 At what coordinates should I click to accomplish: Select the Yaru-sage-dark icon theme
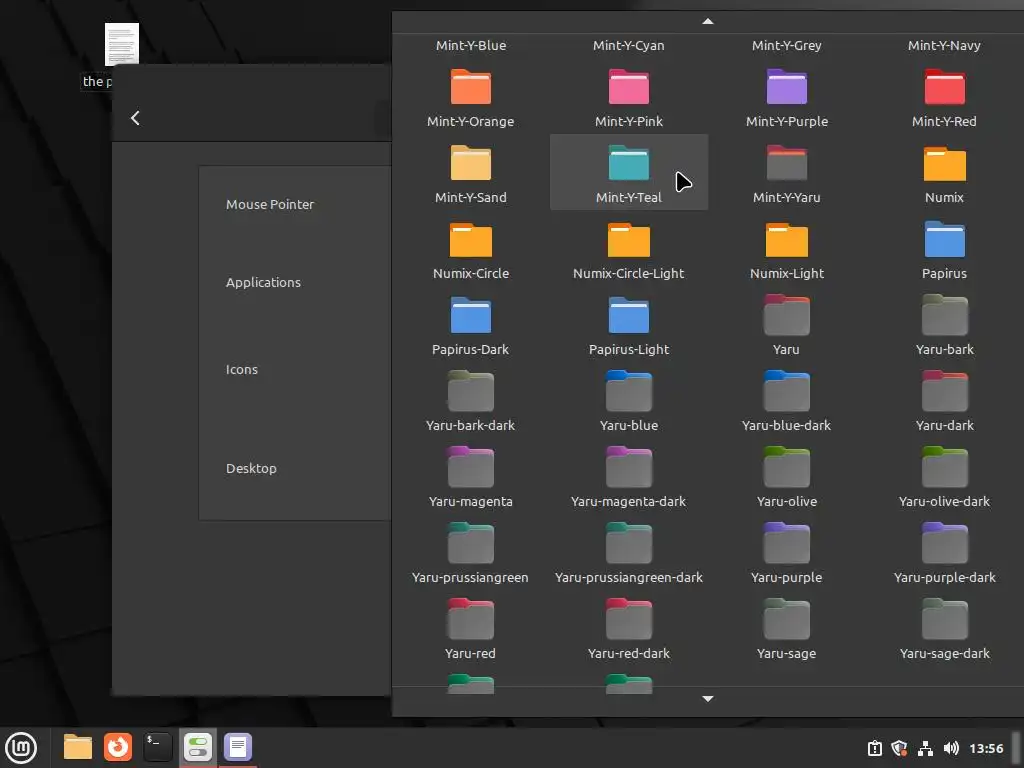944,629
